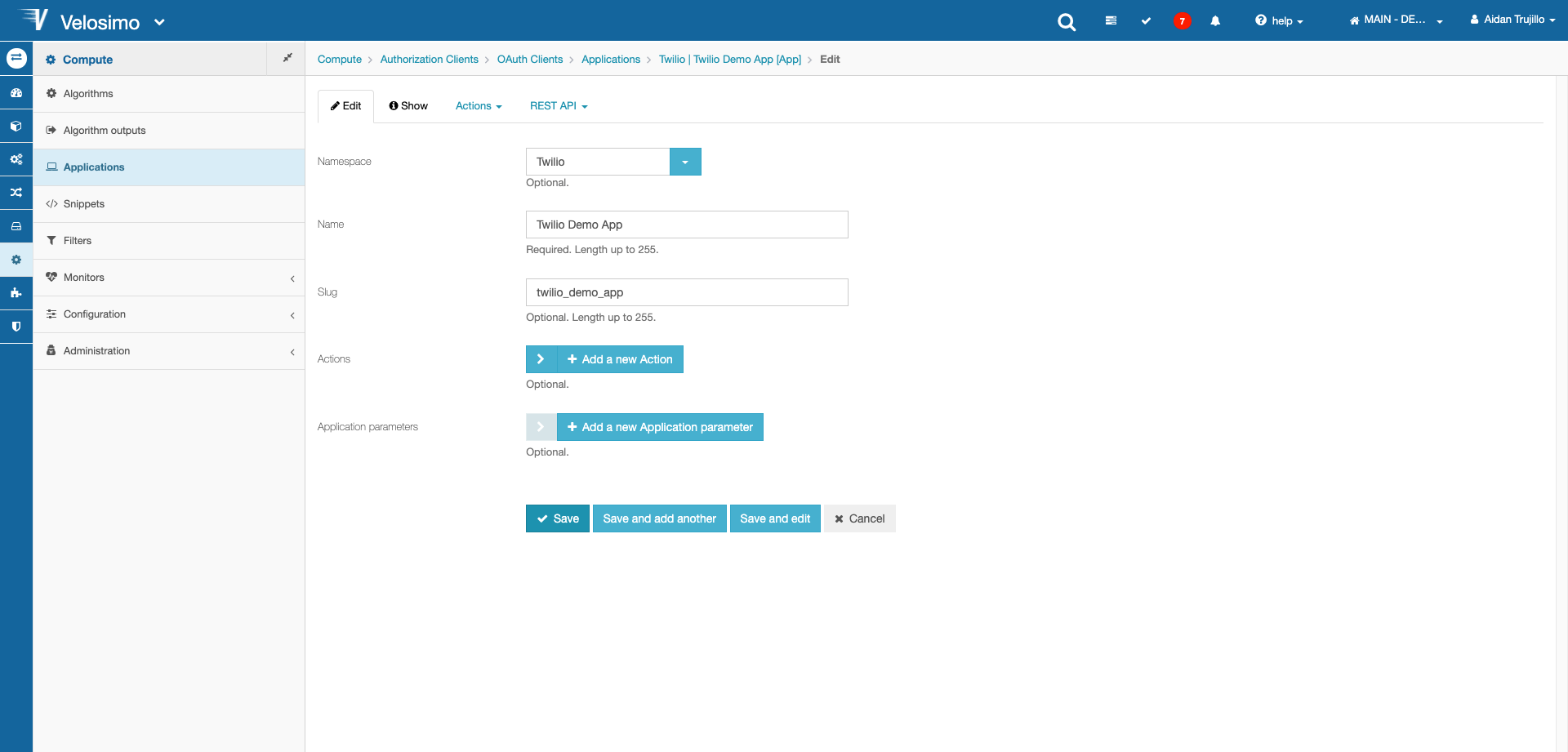Click the heartbeat icon beside Monitors
This screenshot has width=1568, height=752.
[51, 277]
